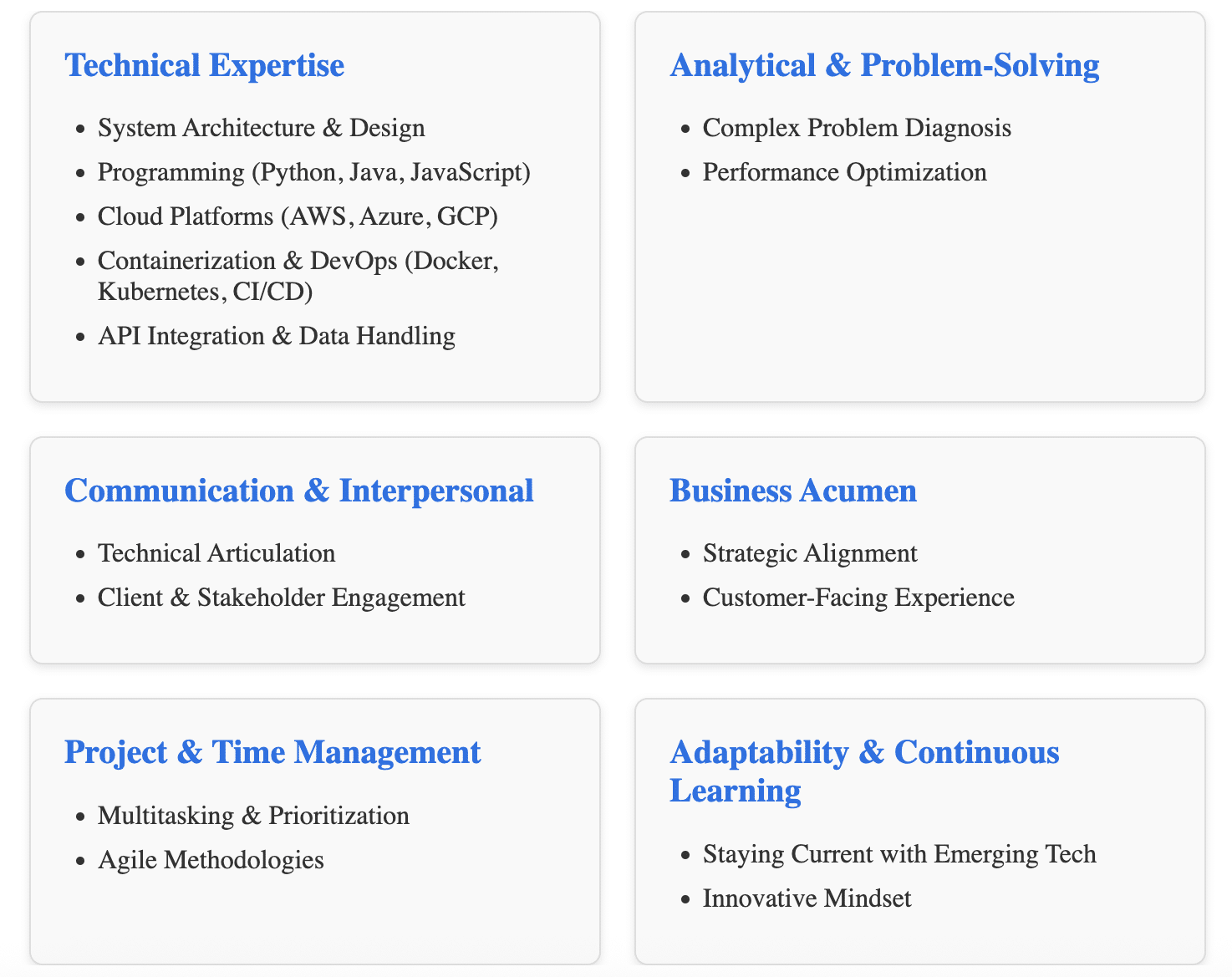This screenshot has height=977, width=1232.
Task: Select the Complex Problem Diagnosis item
Action: click(857, 128)
